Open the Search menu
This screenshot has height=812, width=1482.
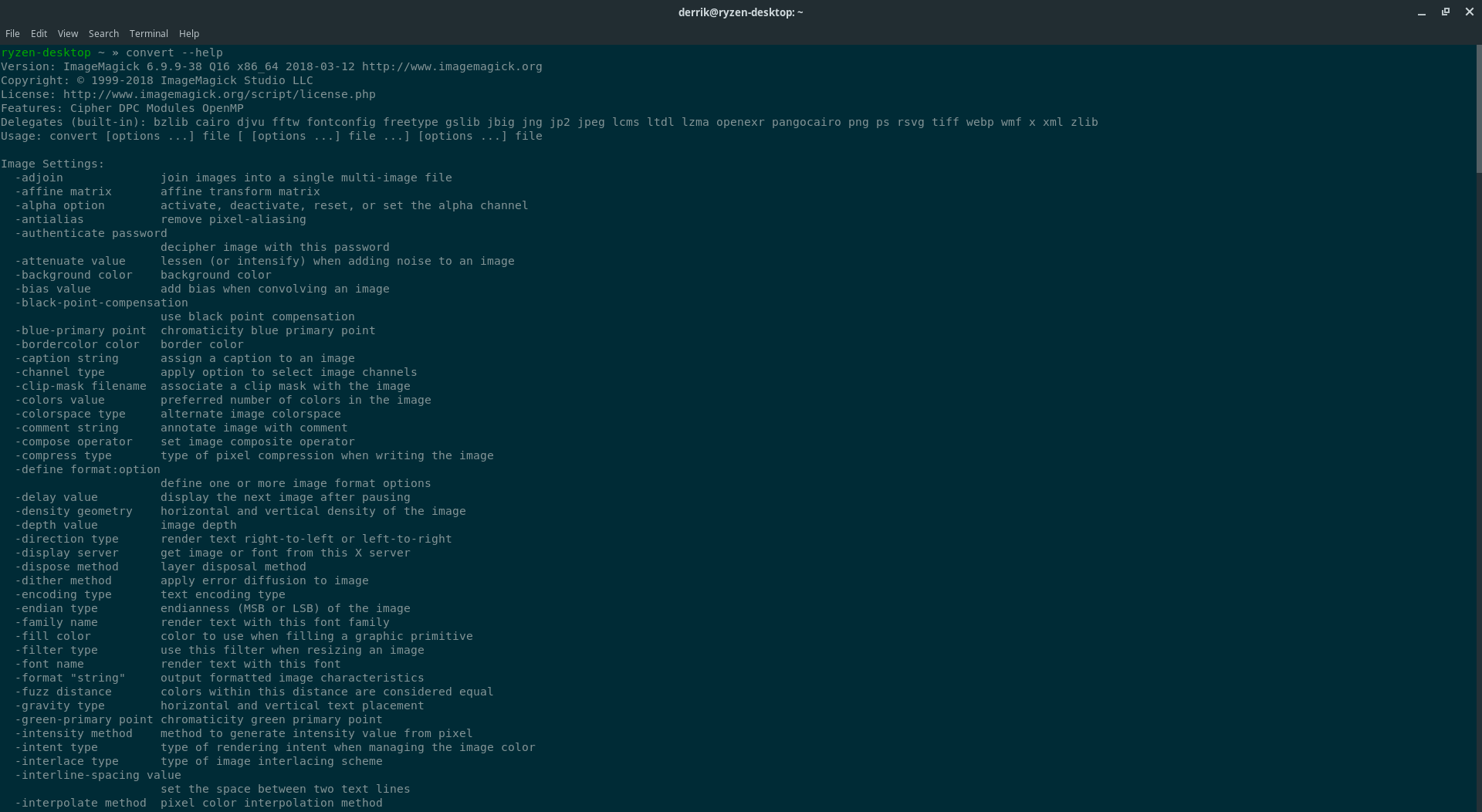103,33
